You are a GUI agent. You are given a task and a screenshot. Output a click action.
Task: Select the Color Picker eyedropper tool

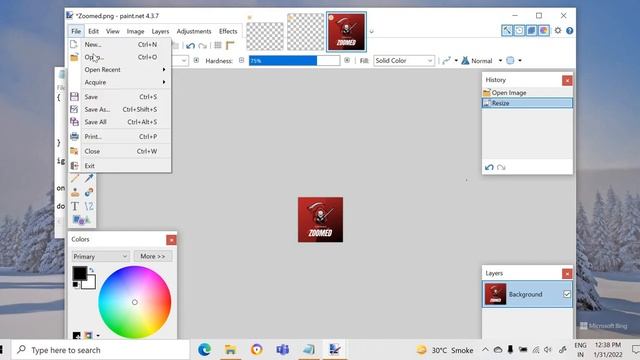pos(89,178)
